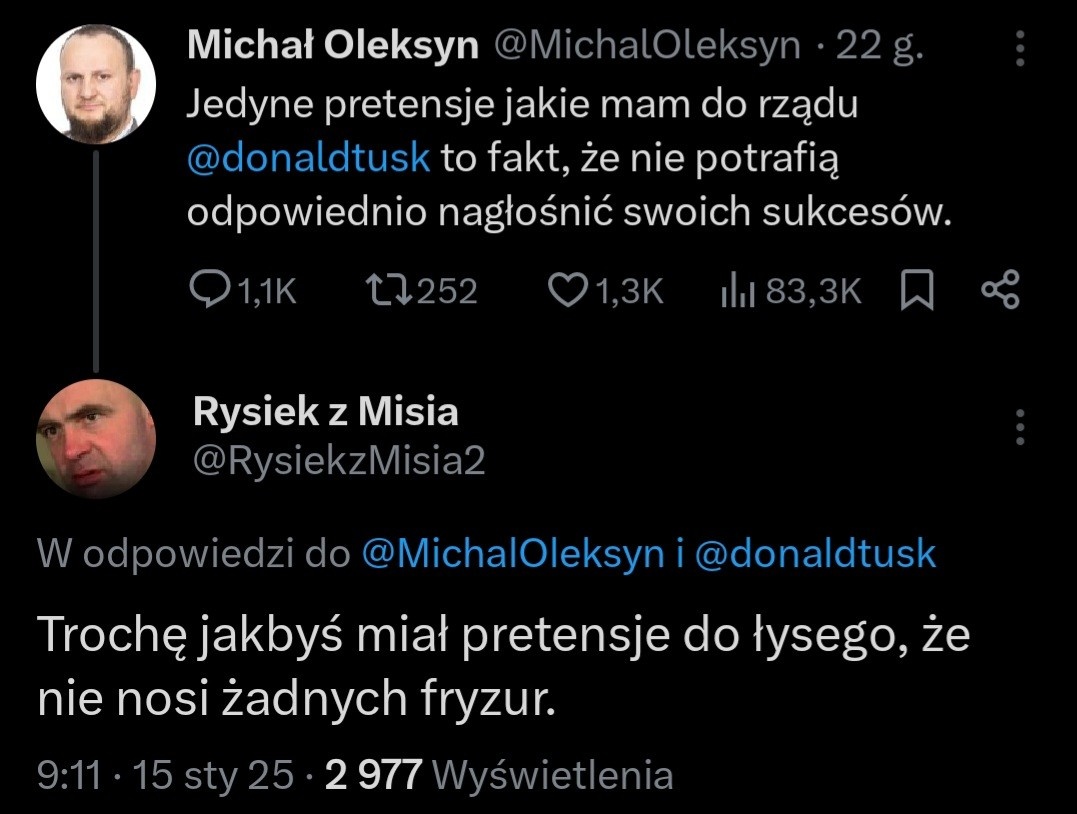Open the @RysiekzMisia2 handle
Viewport: 1077px width, 814px height.
point(337,461)
